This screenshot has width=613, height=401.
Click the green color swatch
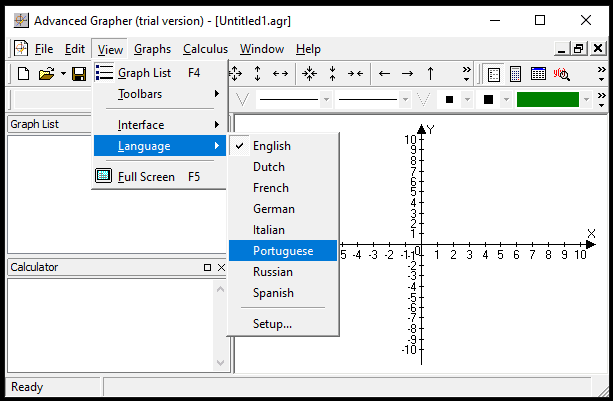coord(547,99)
